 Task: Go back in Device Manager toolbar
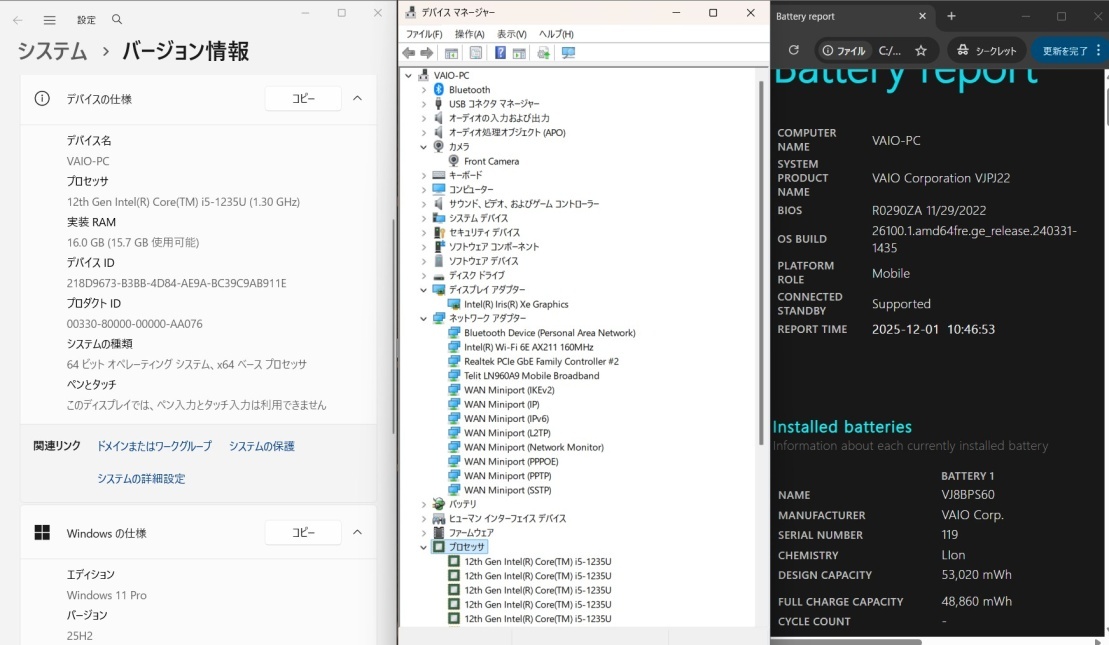409,53
